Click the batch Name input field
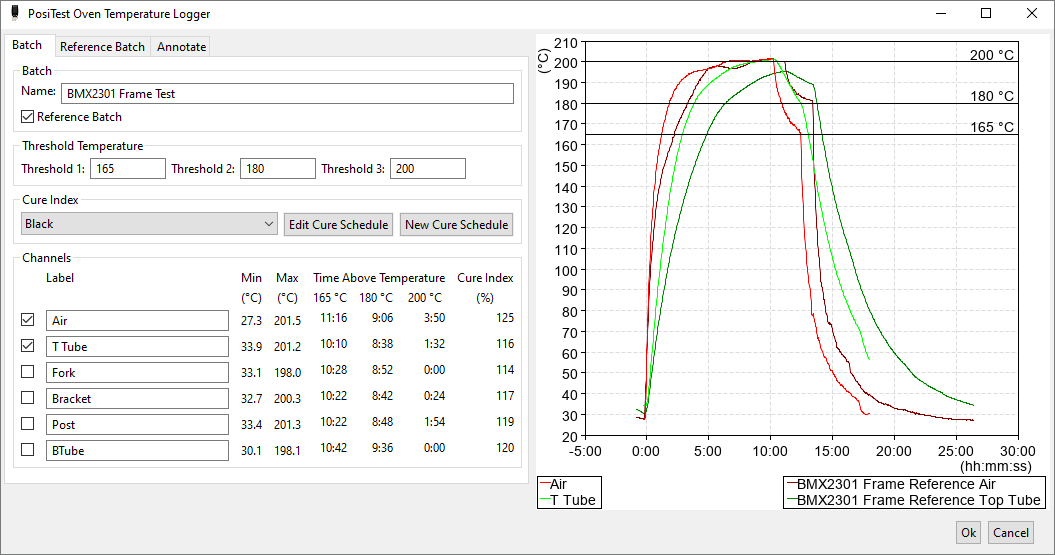1055x555 pixels. [287, 94]
